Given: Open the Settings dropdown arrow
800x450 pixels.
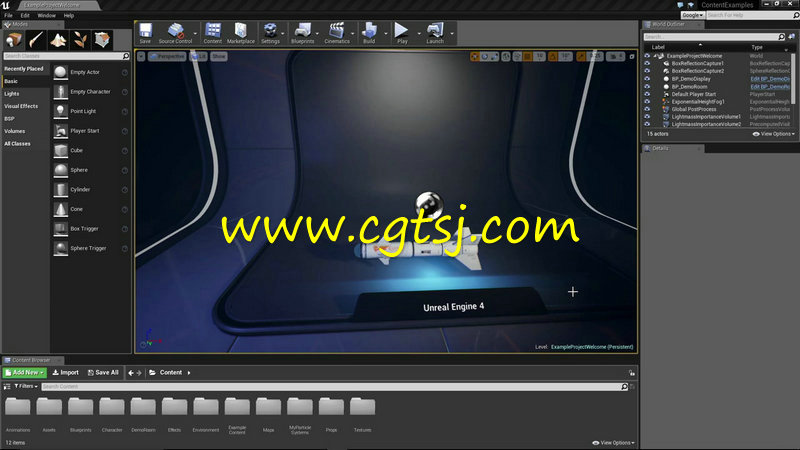Looking at the screenshot, I should click(283, 34).
